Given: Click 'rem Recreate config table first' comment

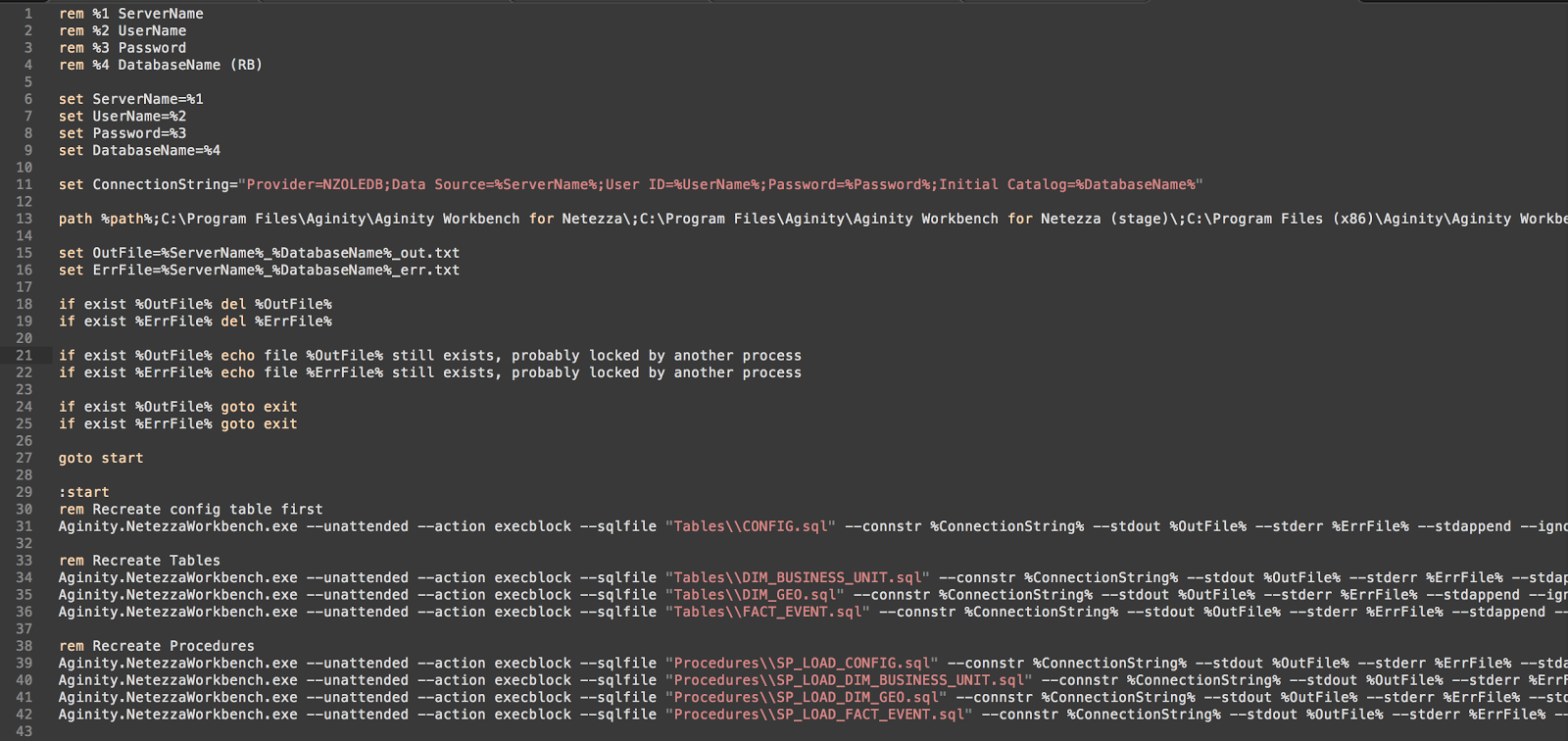Looking at the screenshot, I should point(191,510).
